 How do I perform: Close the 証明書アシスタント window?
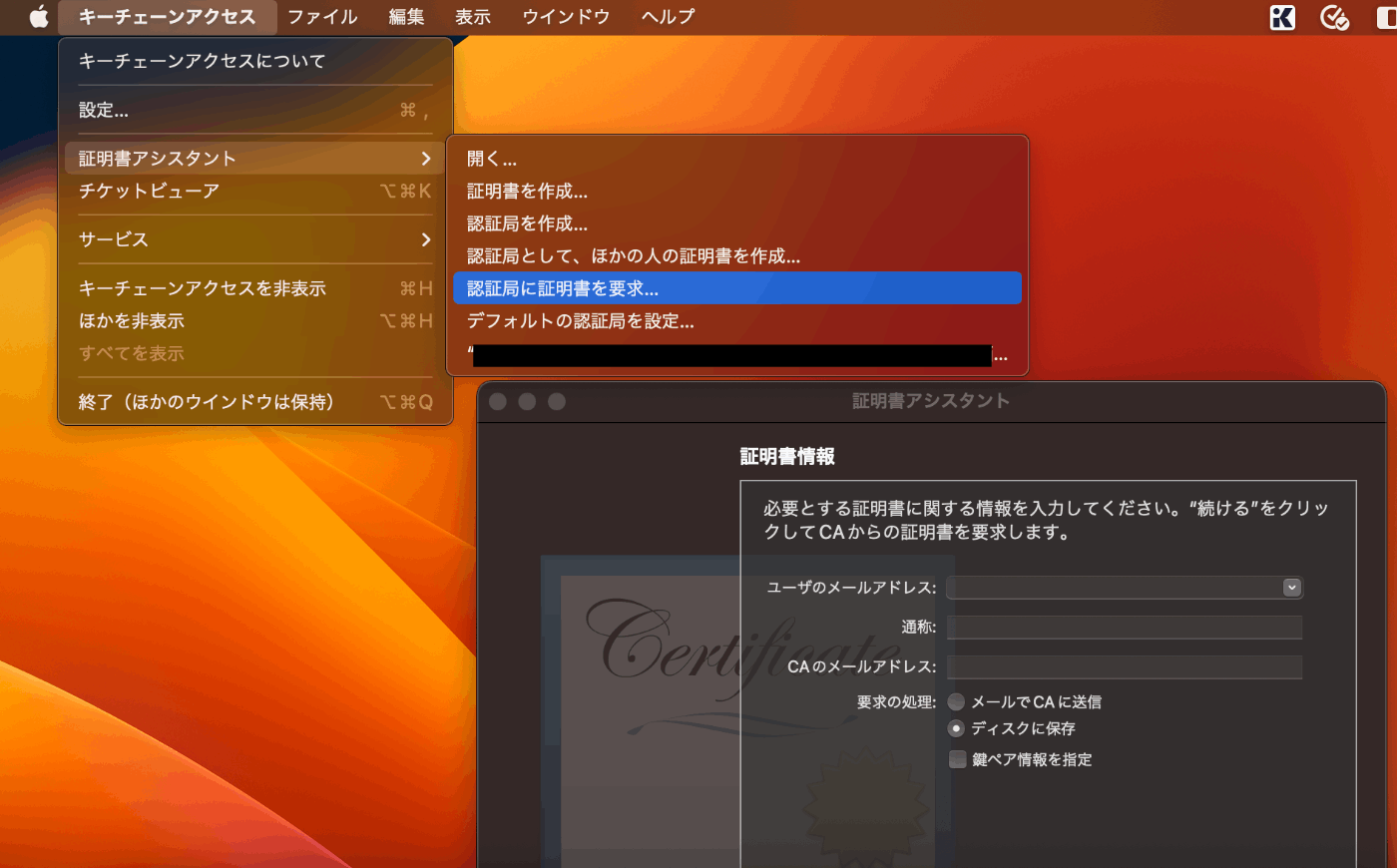click(x=498, y=401)
